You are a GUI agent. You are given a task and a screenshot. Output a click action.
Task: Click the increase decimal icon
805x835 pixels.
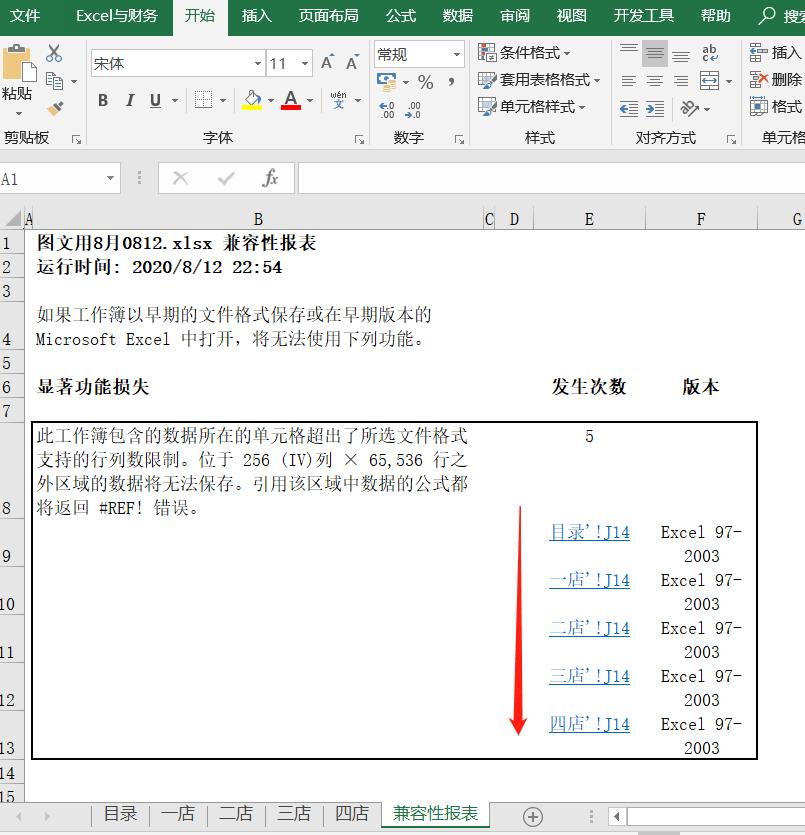(x=385, y=108)
